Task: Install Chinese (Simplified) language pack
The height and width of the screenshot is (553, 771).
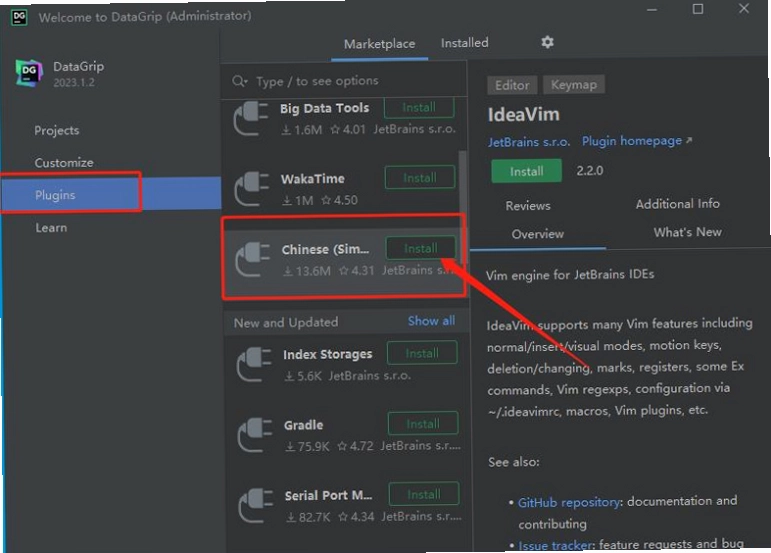Action: tap(420, 248)
